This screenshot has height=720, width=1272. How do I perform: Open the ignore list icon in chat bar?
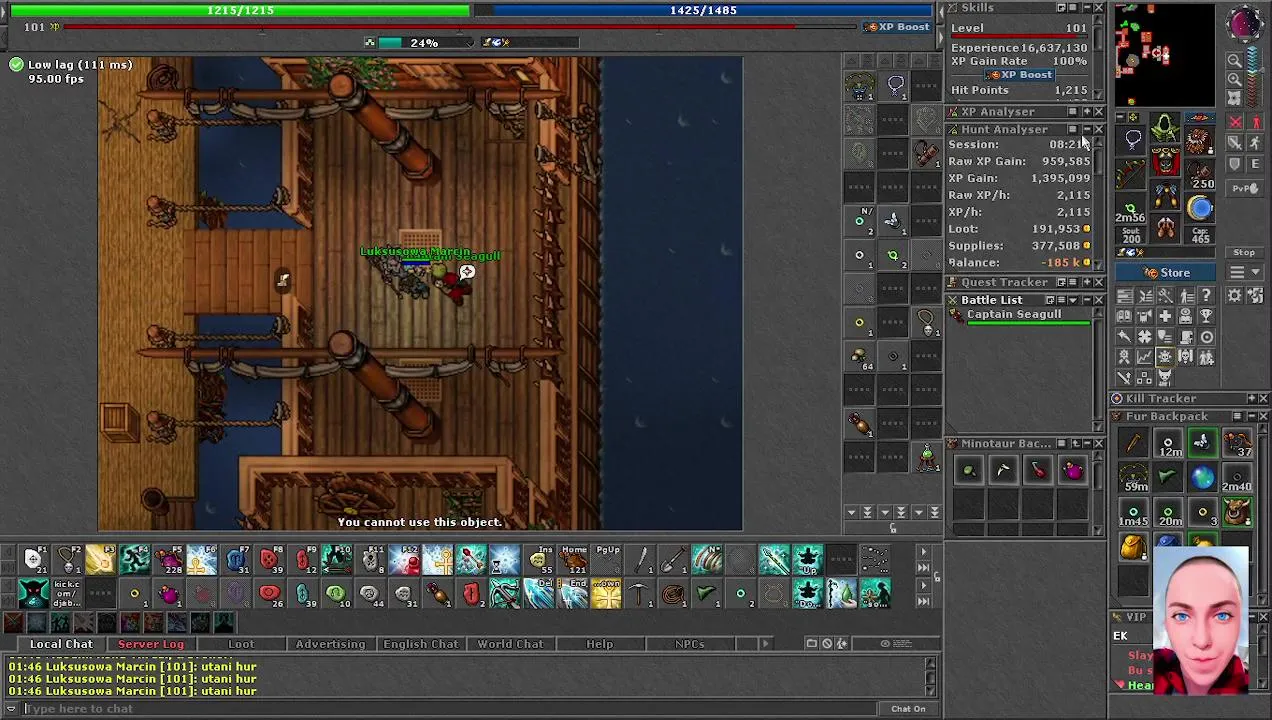tap(827, 644)
